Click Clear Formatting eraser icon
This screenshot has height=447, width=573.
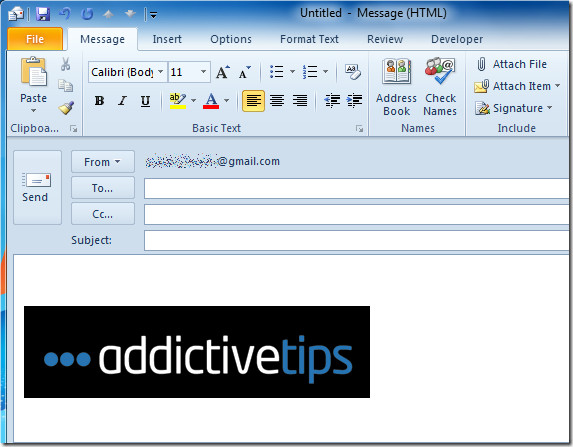(x=353, y=72)
